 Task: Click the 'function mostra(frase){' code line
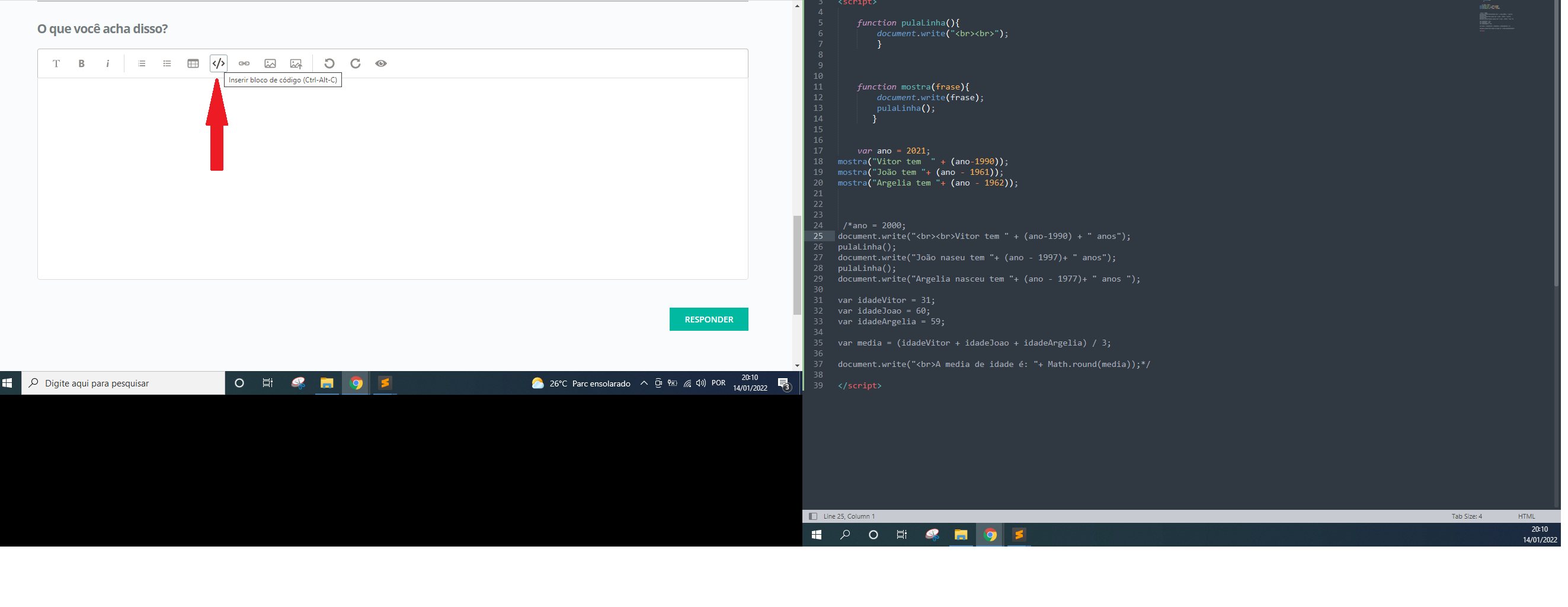pyautogui.click(x=913, y=87)
